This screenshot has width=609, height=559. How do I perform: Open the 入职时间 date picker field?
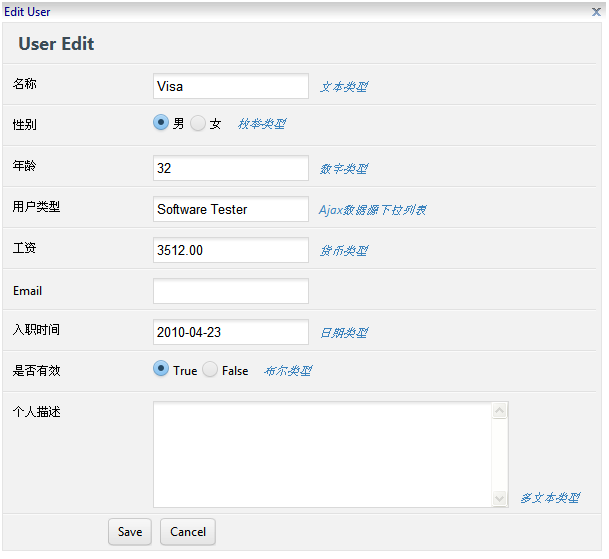pyautogui.click(x=231, y=332)
